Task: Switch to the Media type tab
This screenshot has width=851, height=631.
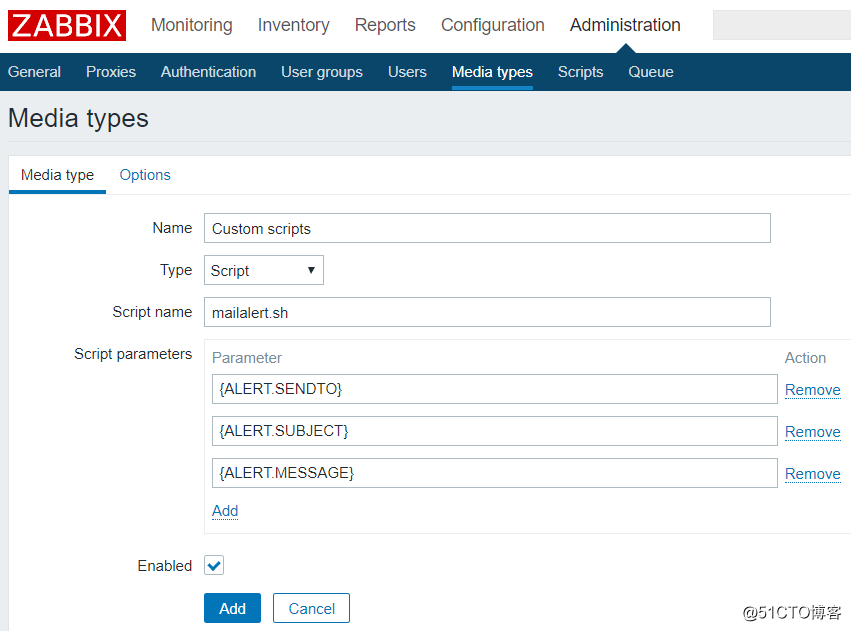Action: pyautogui.click(x=58, y=175)
